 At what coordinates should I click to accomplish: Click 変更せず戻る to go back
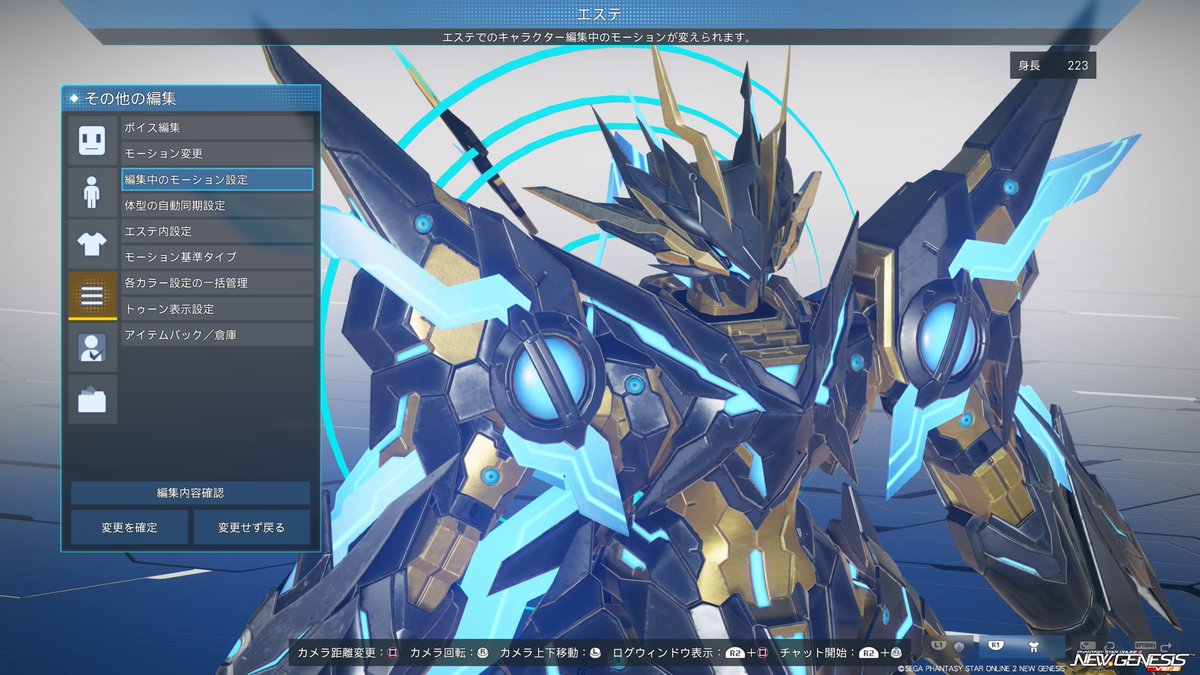[252, 527]
